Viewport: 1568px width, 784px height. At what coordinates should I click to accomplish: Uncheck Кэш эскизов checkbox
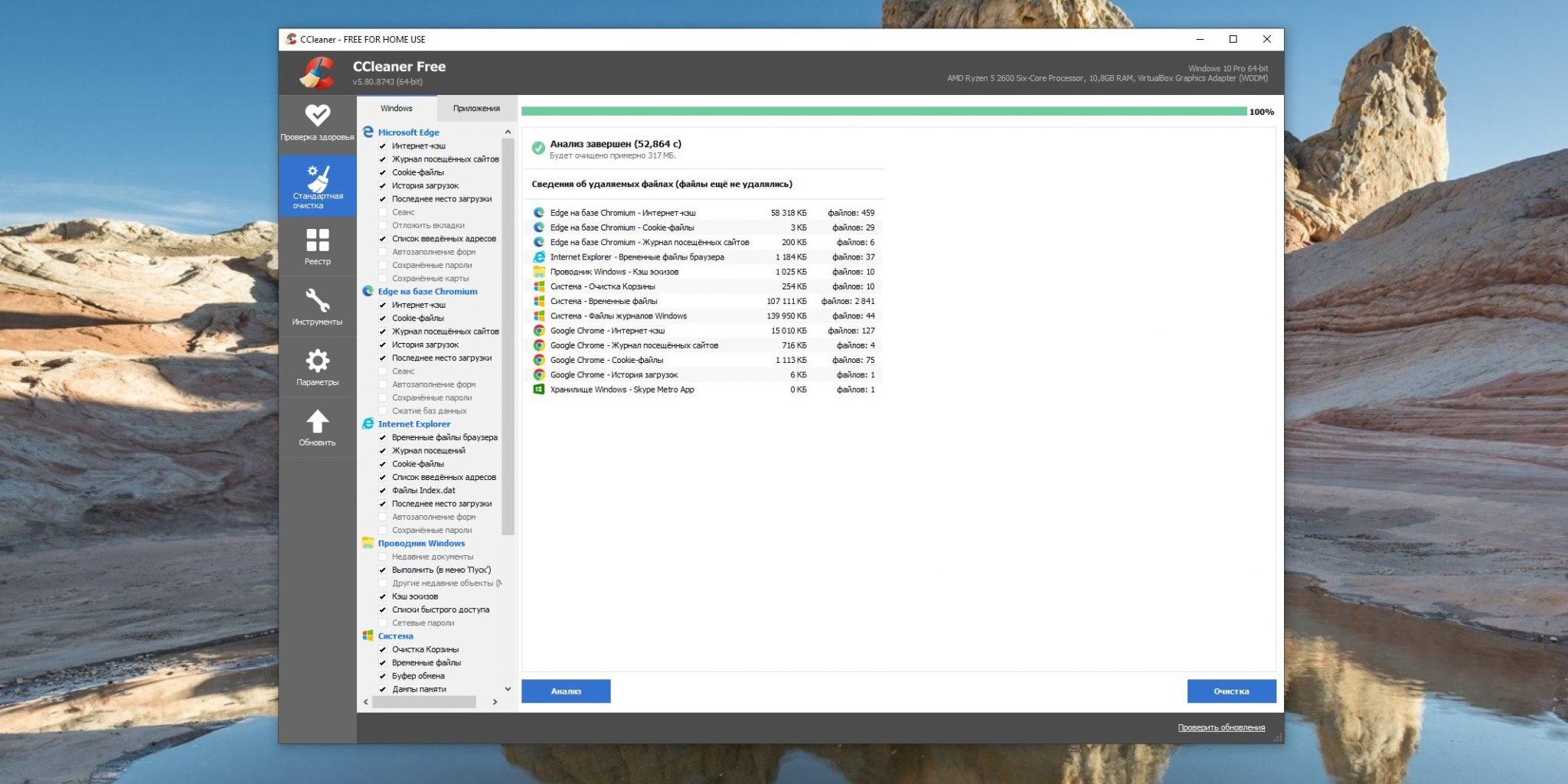[x=383, y=596]
